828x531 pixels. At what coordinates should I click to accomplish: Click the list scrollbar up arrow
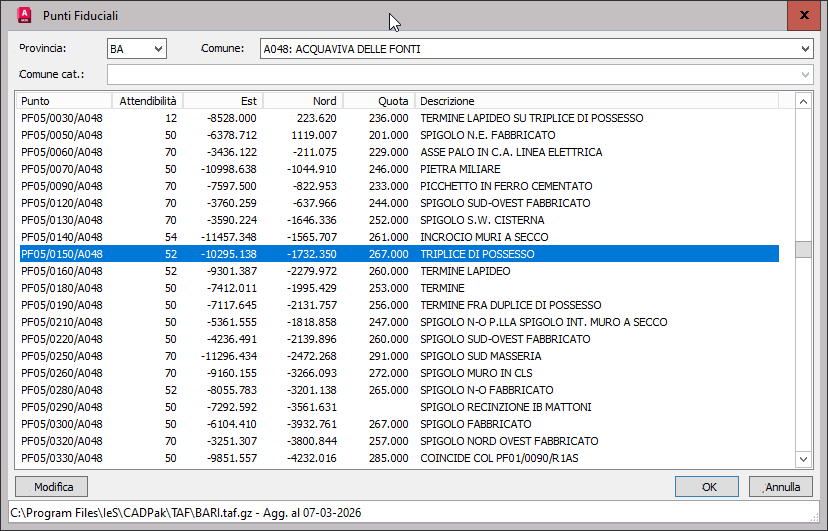(x=803, y=101)
